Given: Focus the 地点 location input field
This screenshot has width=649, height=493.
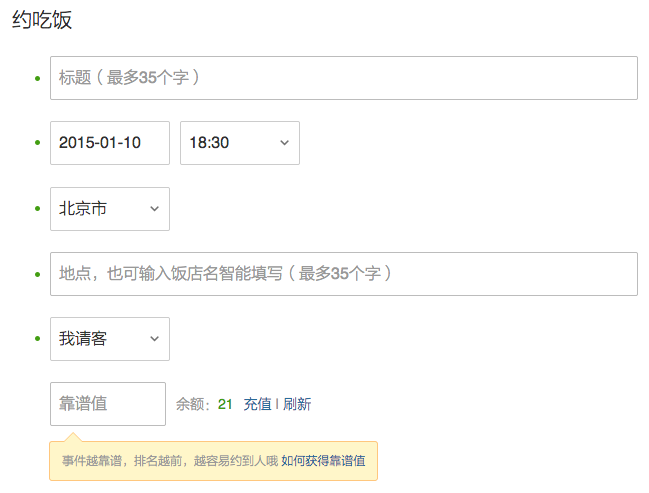Looking at the screenshot, I should pyautogui.click(x=343, y=274).
